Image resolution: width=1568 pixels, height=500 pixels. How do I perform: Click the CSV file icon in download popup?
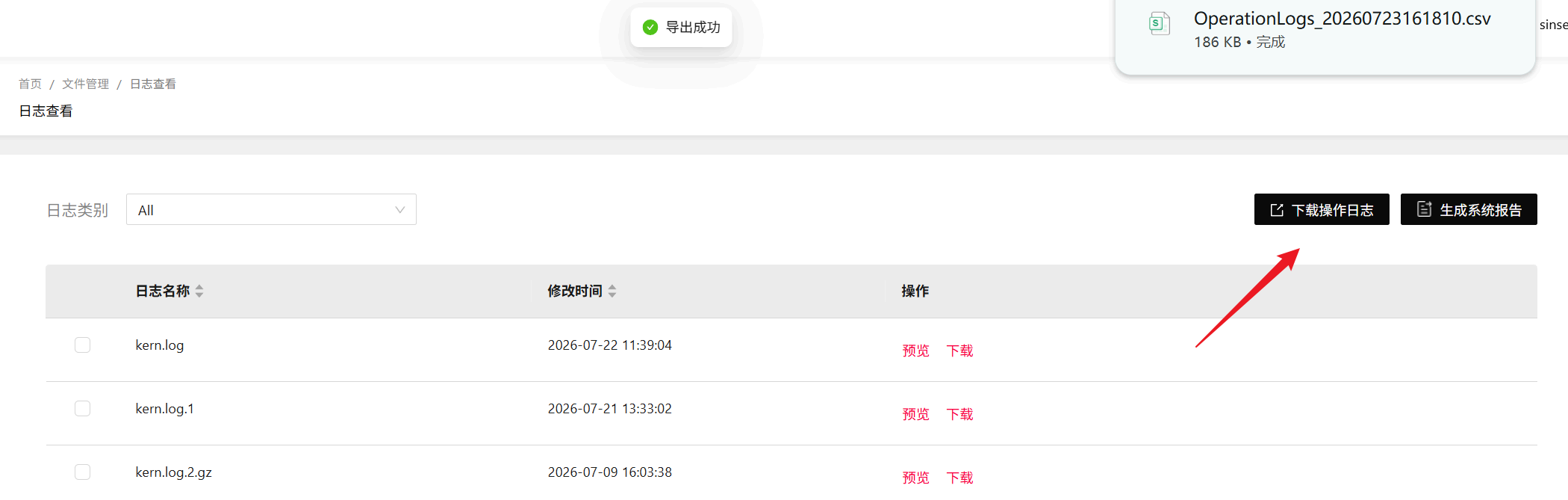[1159, 23]
